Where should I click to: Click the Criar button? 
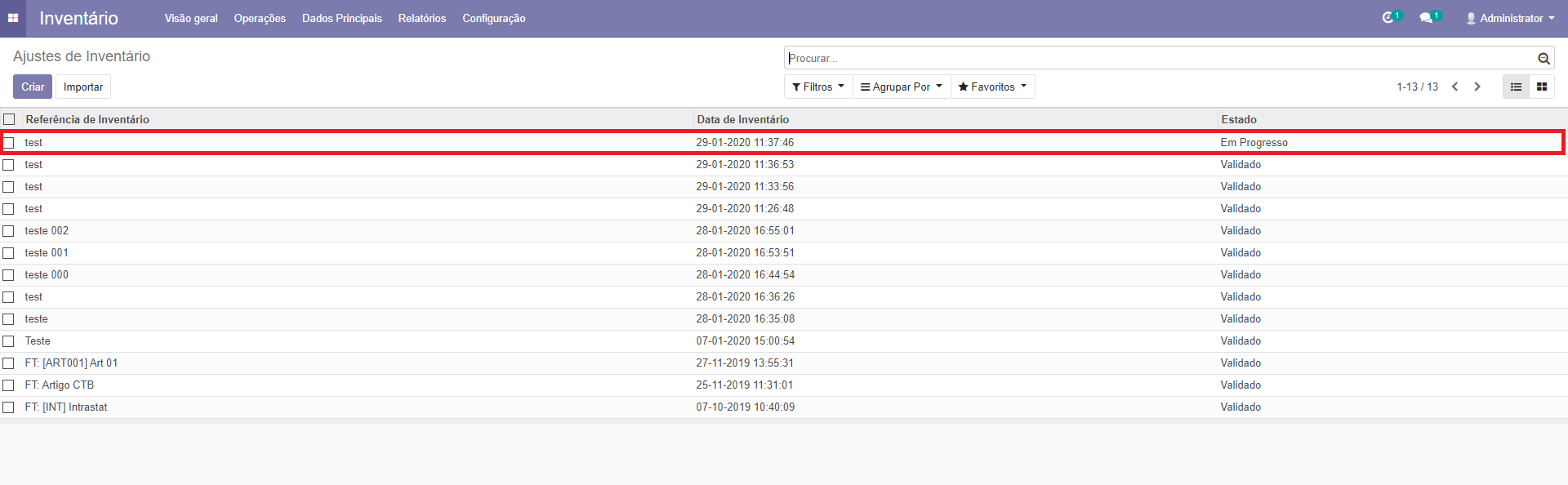(33, 87)
